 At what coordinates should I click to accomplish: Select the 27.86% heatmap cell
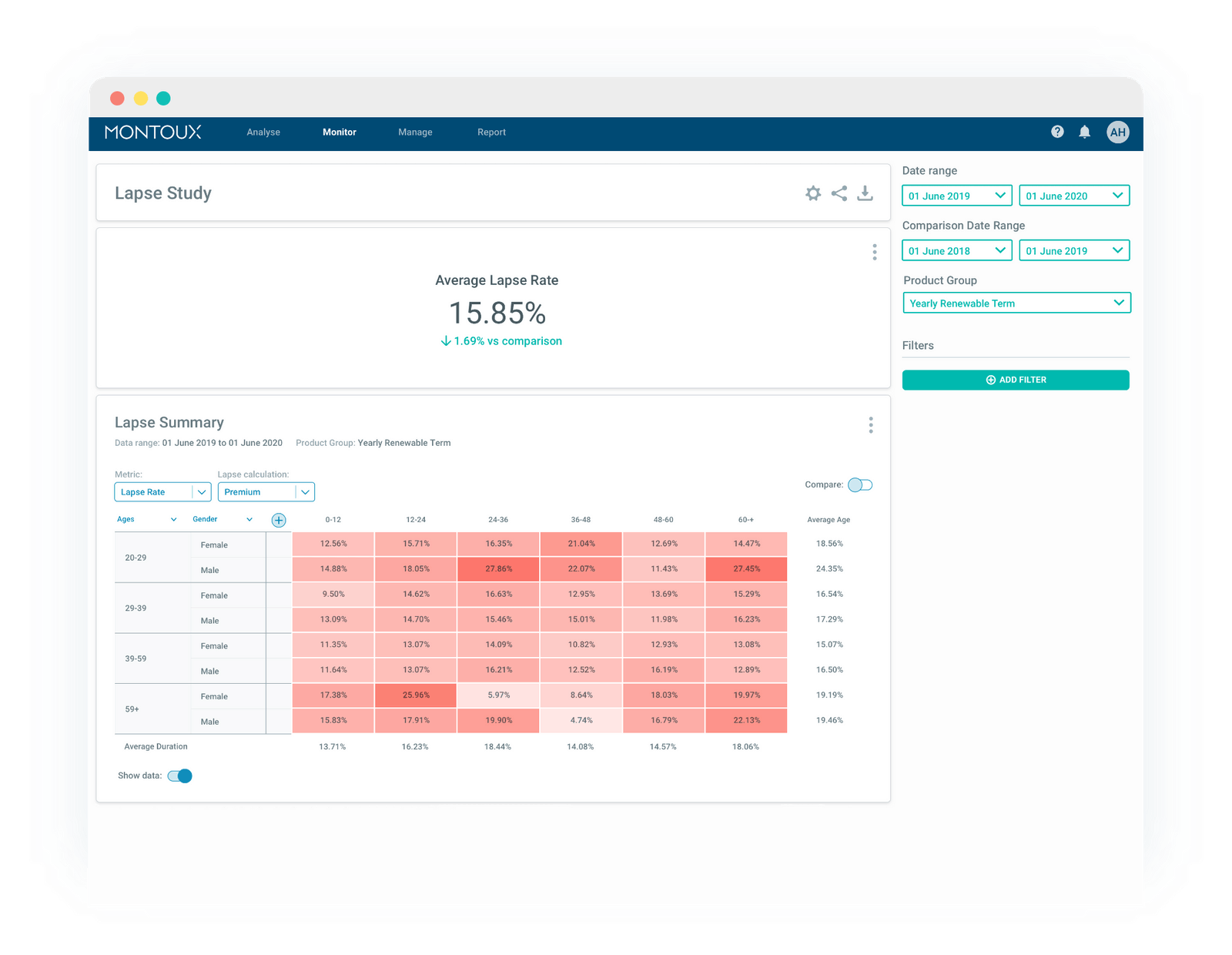click(498, 569)
